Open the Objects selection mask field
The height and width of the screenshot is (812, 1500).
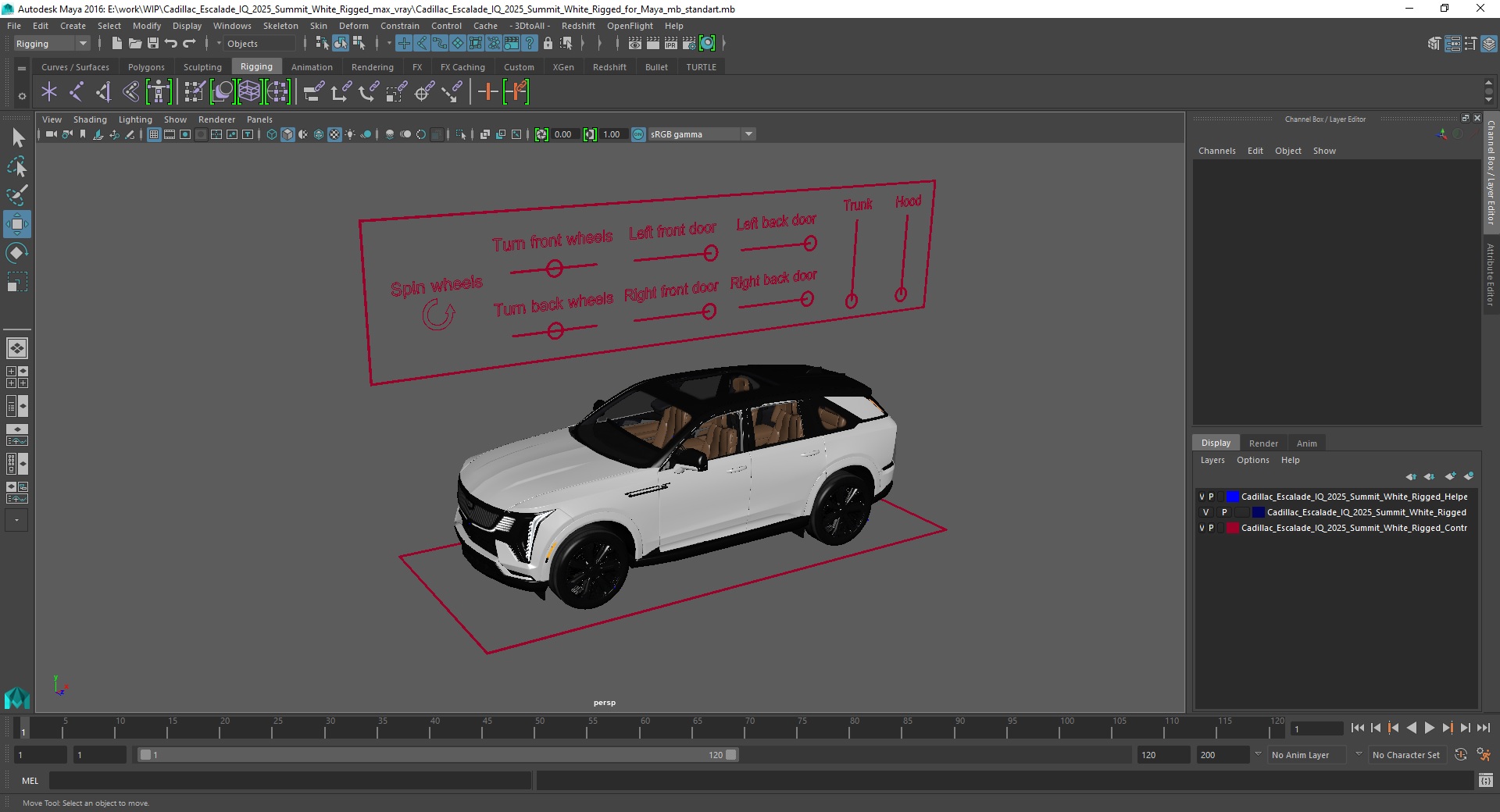click(x=259, y=44)
